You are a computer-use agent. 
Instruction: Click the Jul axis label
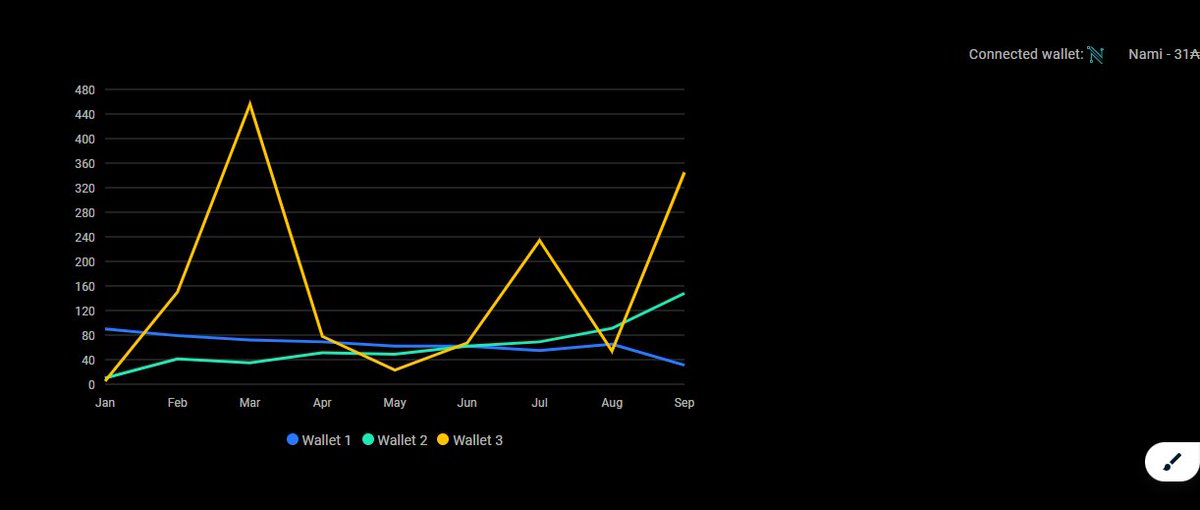[540, 403]
